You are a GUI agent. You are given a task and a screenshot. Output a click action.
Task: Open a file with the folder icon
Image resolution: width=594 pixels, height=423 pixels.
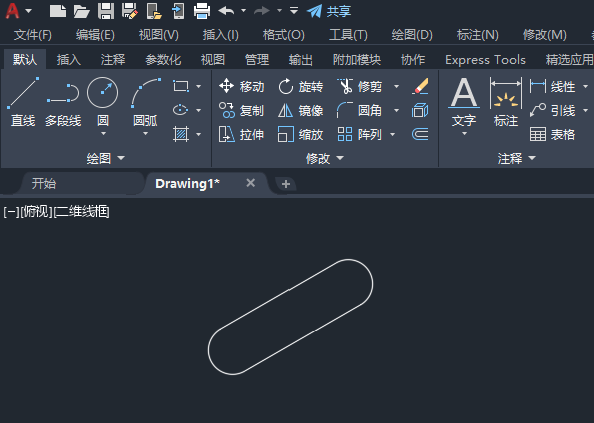click(x=81, y=11)
